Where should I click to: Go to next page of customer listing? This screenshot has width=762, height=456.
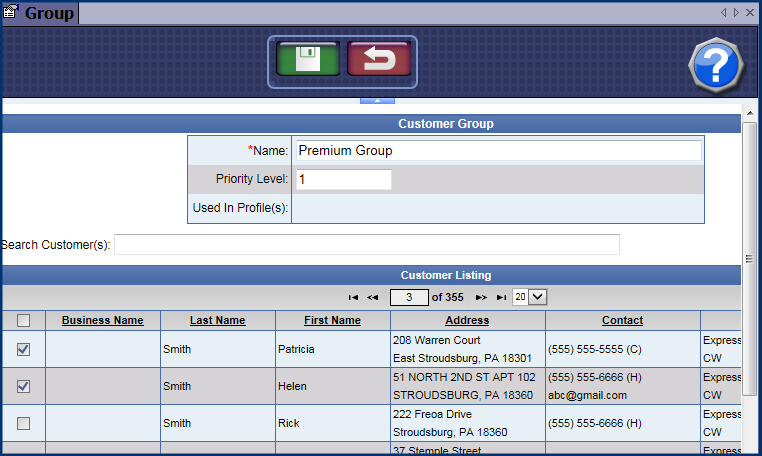tap(481, 297)
